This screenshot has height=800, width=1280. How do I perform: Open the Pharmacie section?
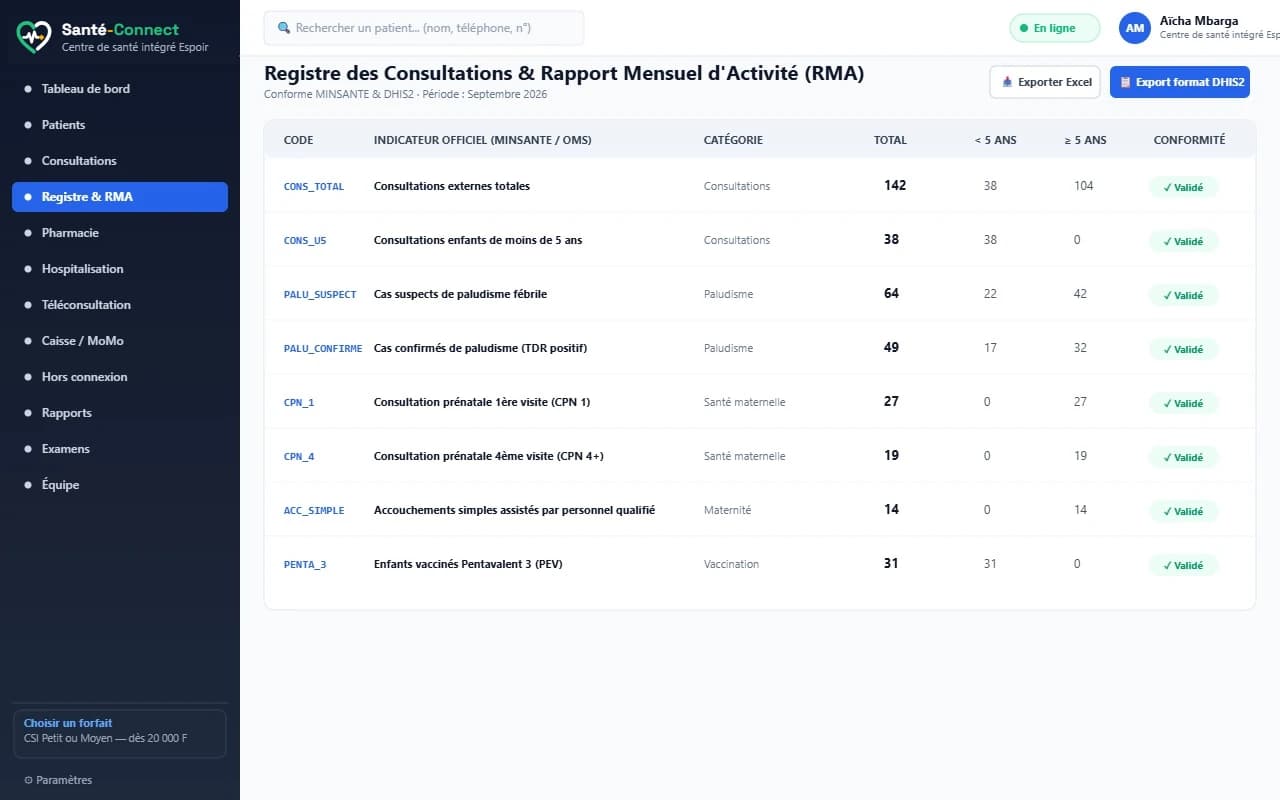(x=120, y=233)
